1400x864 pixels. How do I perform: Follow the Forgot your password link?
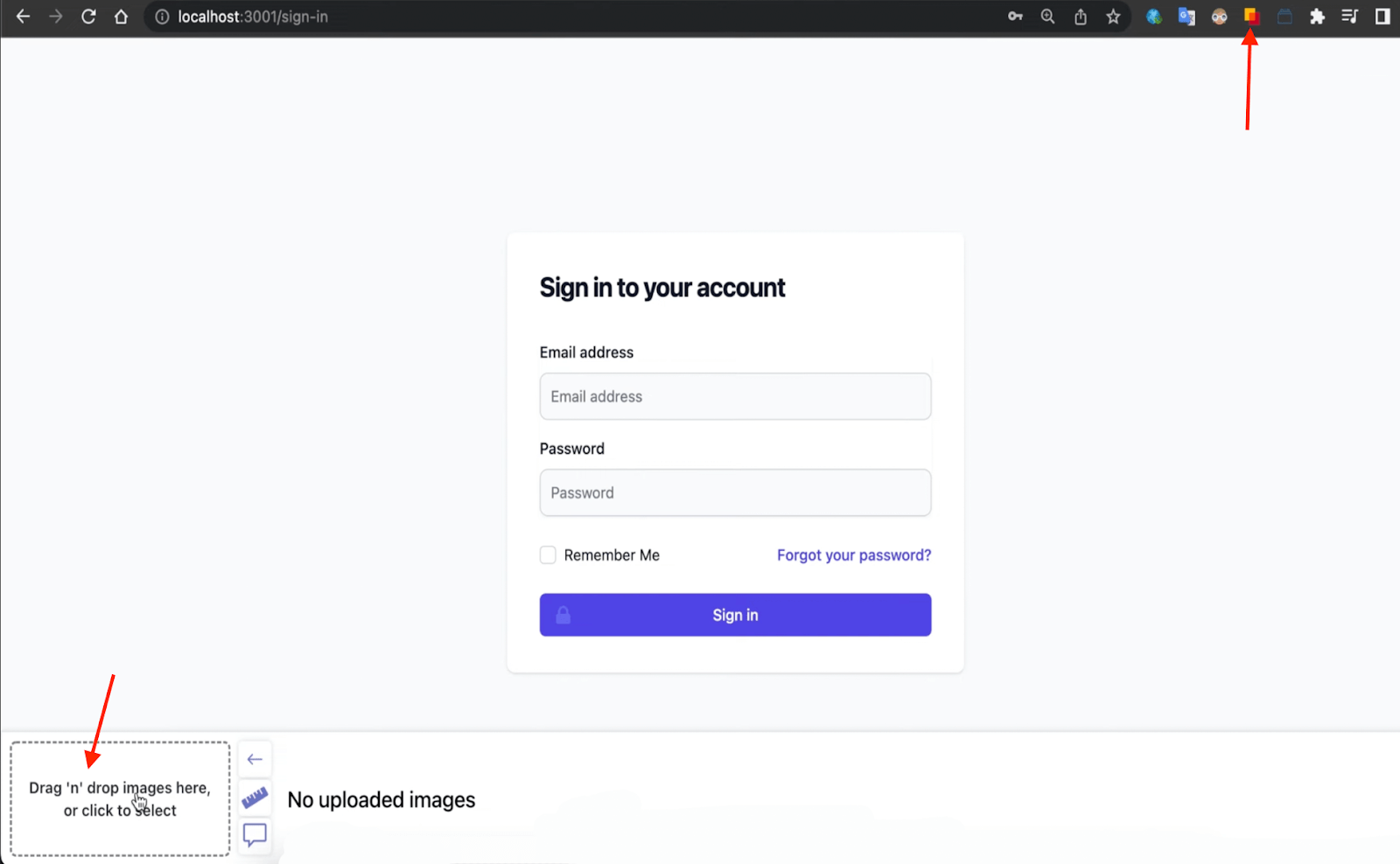tap(853, 555)
